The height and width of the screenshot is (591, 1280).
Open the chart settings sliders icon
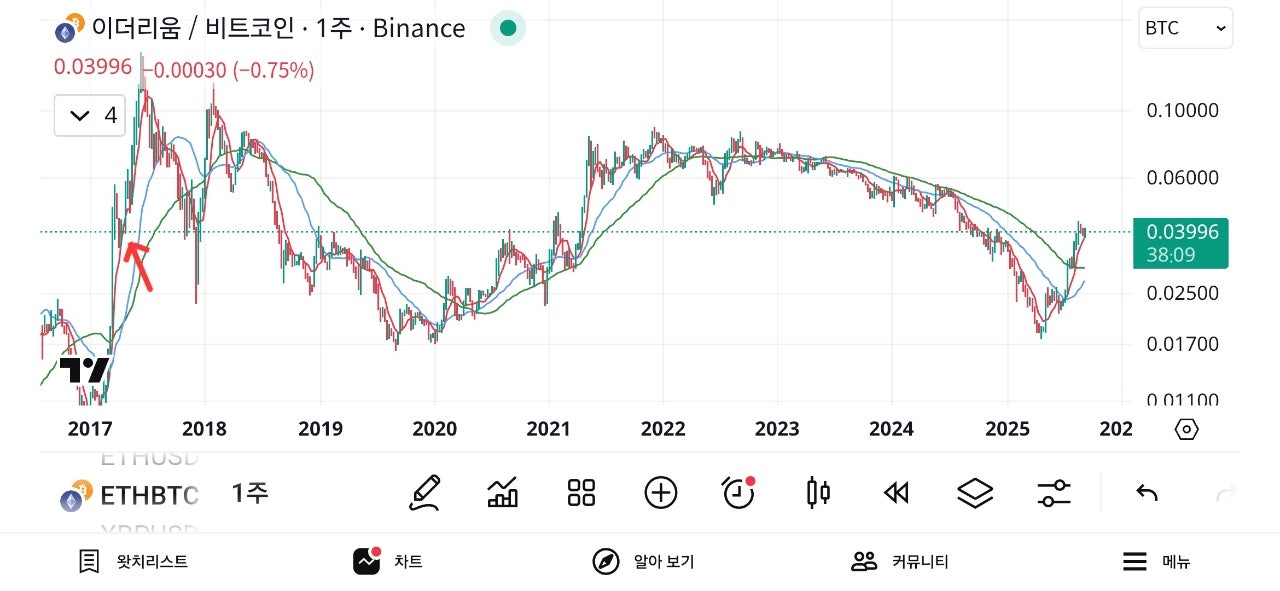1054,492
